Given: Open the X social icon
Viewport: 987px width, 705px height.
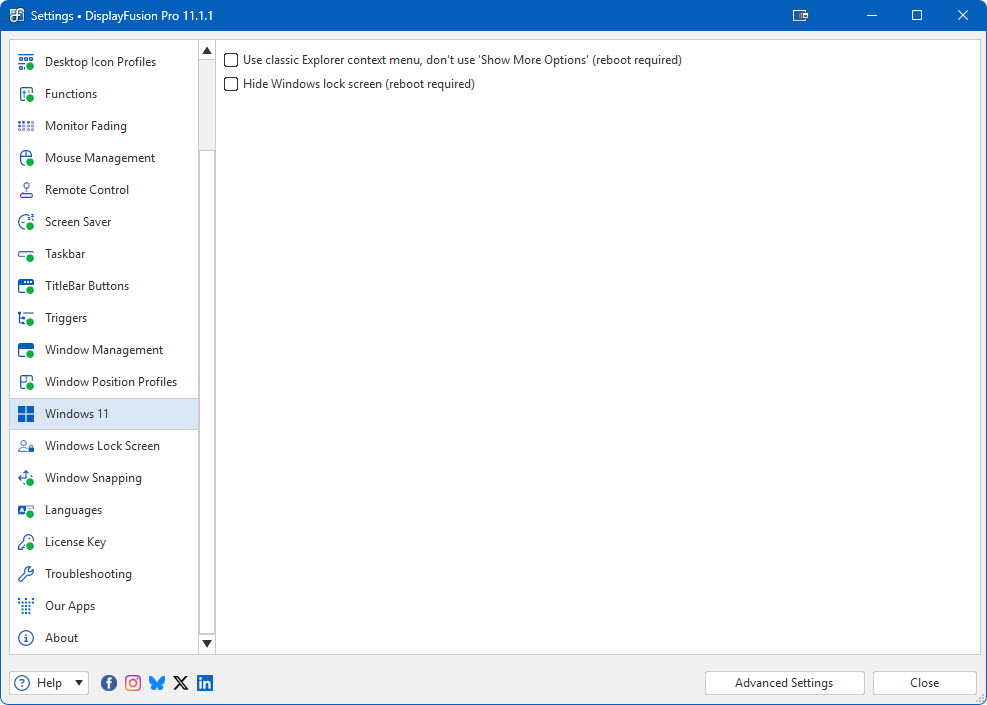Looking at the screenshot, I should click(x=181, y=683).
